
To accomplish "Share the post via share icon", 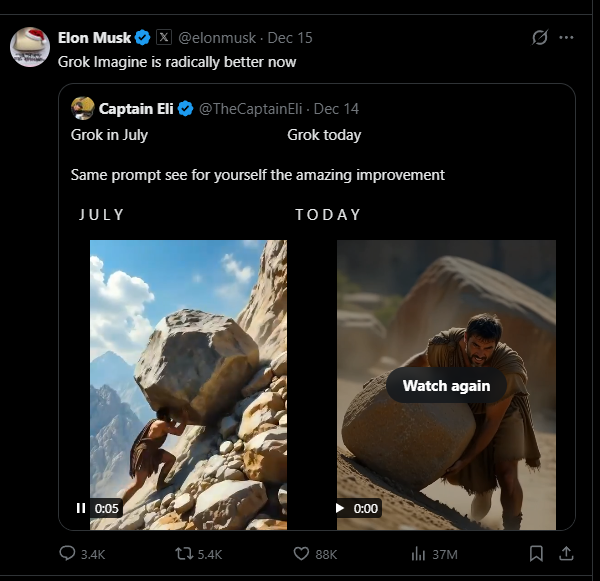I will (x=565, y=553).
